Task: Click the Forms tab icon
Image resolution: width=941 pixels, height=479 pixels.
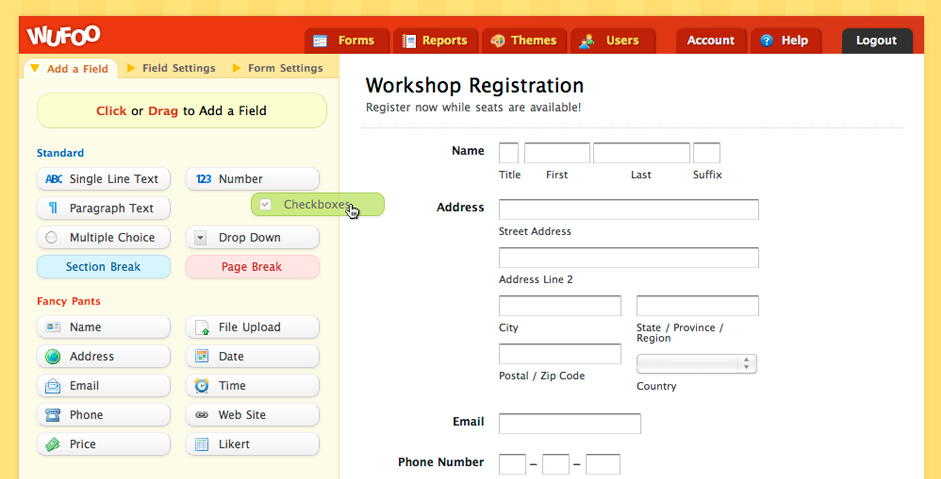Action: tap(320, 41)
